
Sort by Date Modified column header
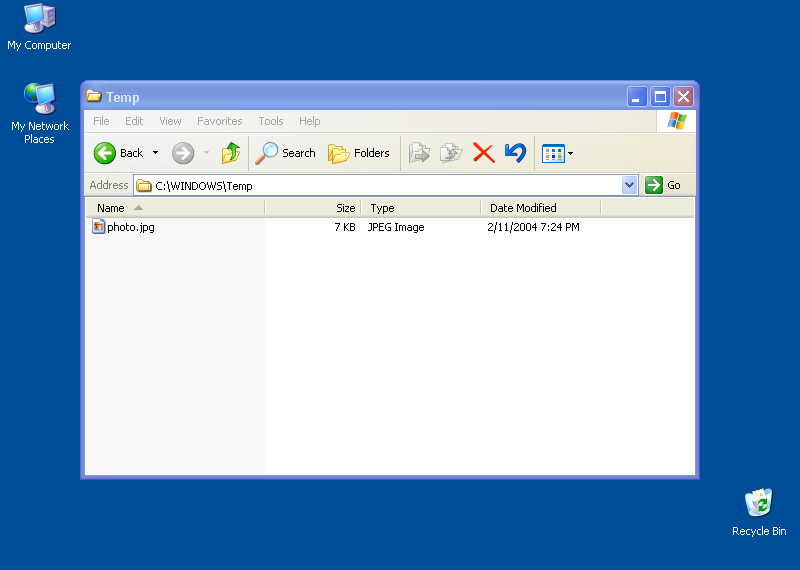coord(541,208)
